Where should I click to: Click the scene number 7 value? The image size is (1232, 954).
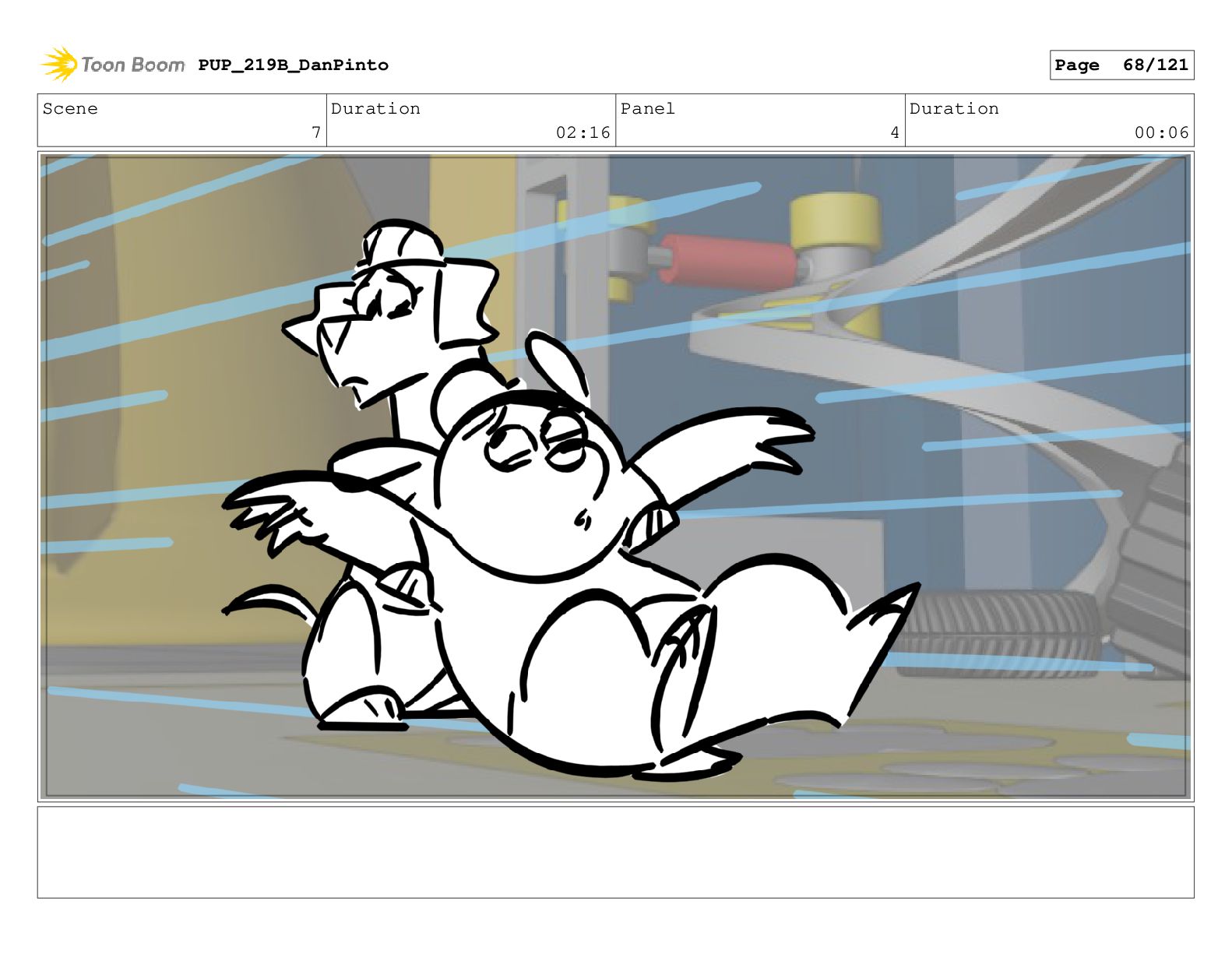[x=316, y=133]
